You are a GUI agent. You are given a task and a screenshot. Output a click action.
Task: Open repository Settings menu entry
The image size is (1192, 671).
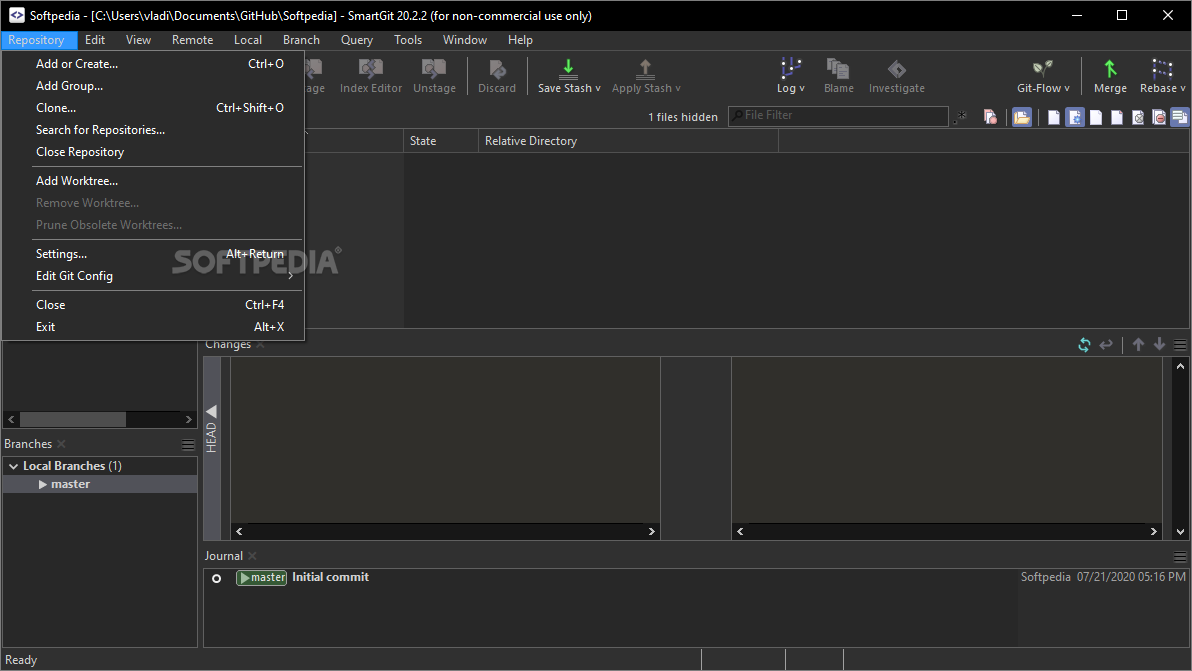coord(153,254)
